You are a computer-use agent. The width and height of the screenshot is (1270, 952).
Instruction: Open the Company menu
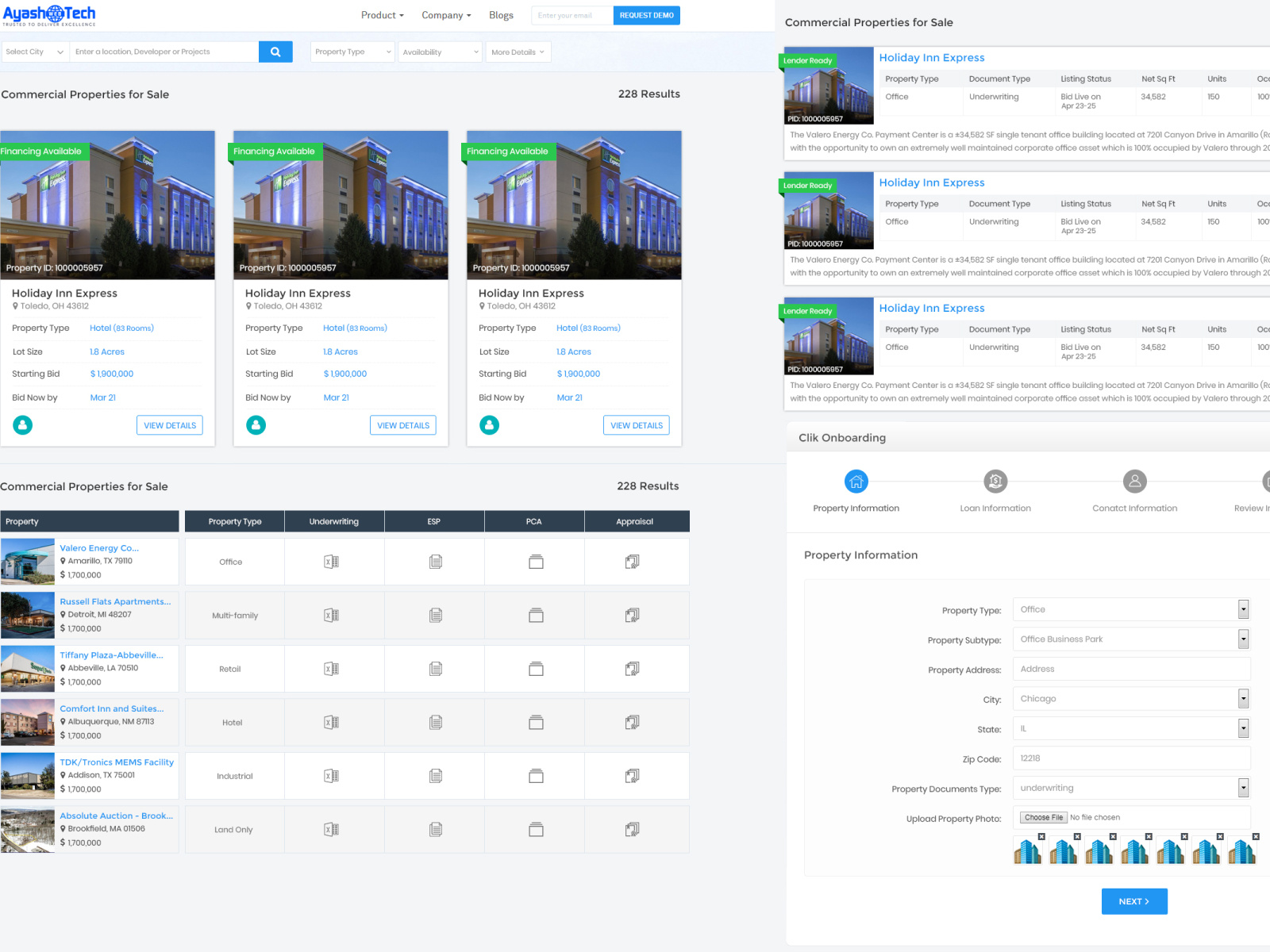[x=445, y=15]
